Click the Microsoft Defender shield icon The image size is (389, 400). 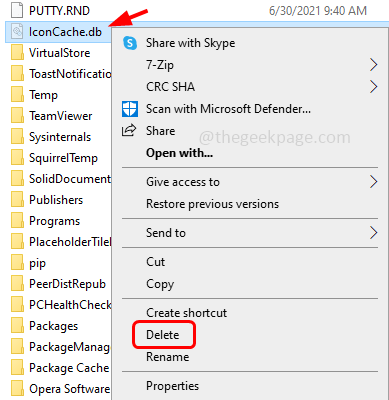click(130, 109)
